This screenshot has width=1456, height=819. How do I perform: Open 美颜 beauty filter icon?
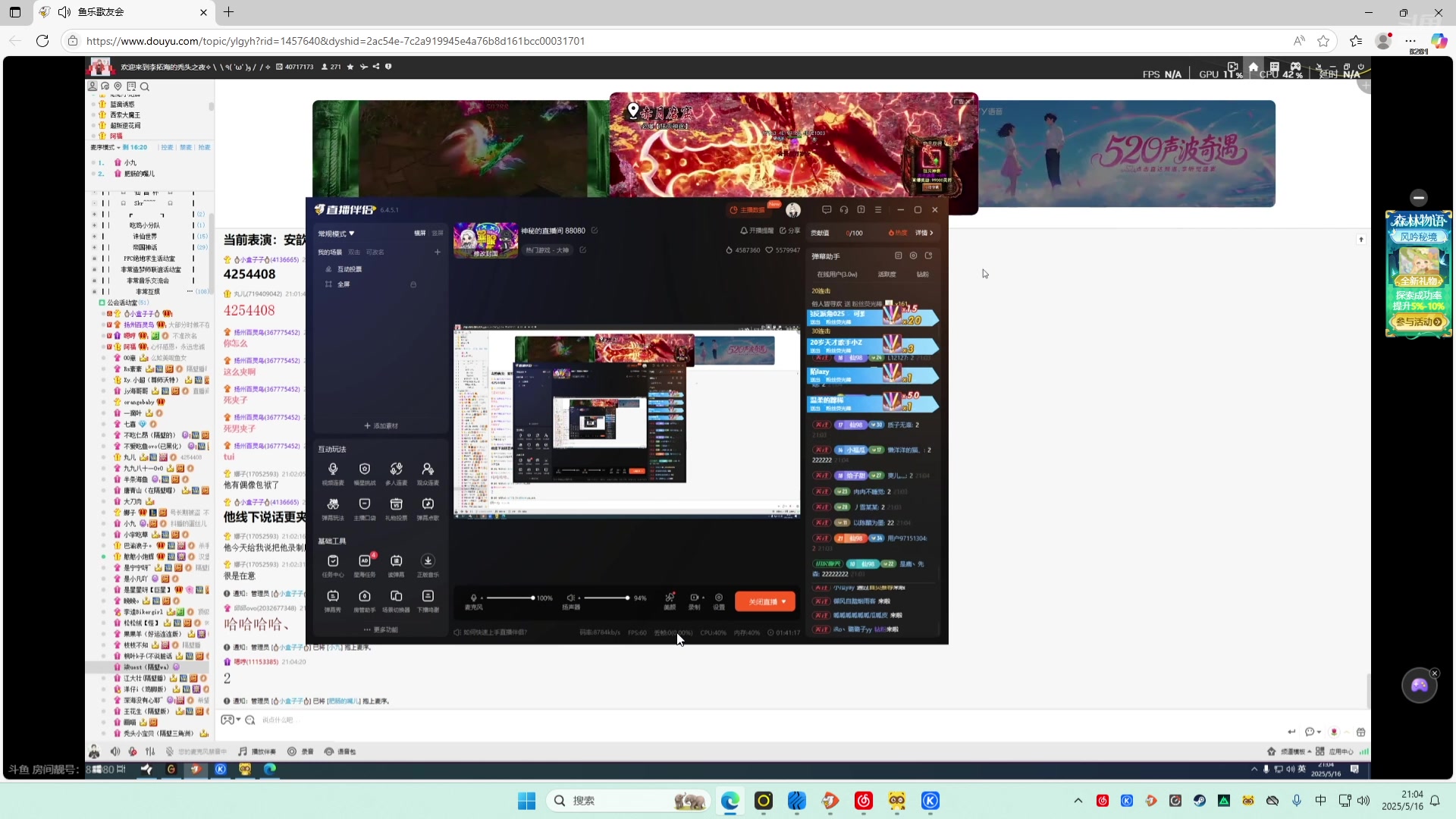click(x=670, y=598)
